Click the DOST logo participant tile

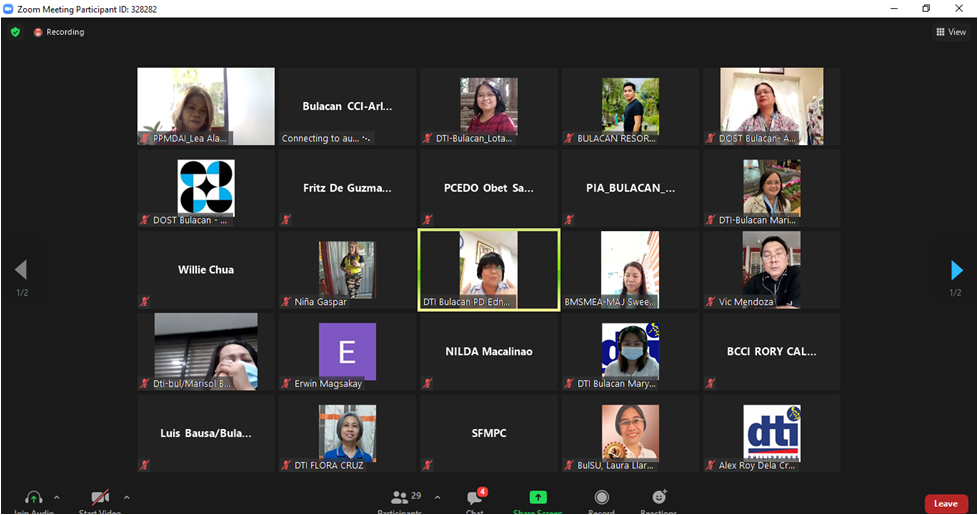[x=206, y=188]
